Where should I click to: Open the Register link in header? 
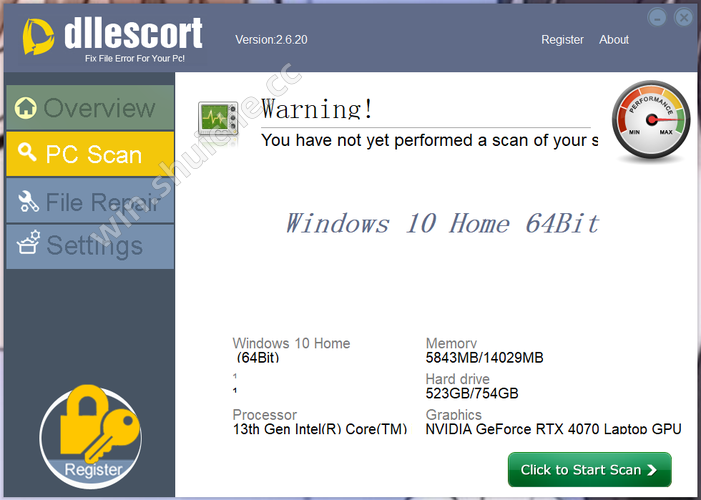tap(562, 40)
